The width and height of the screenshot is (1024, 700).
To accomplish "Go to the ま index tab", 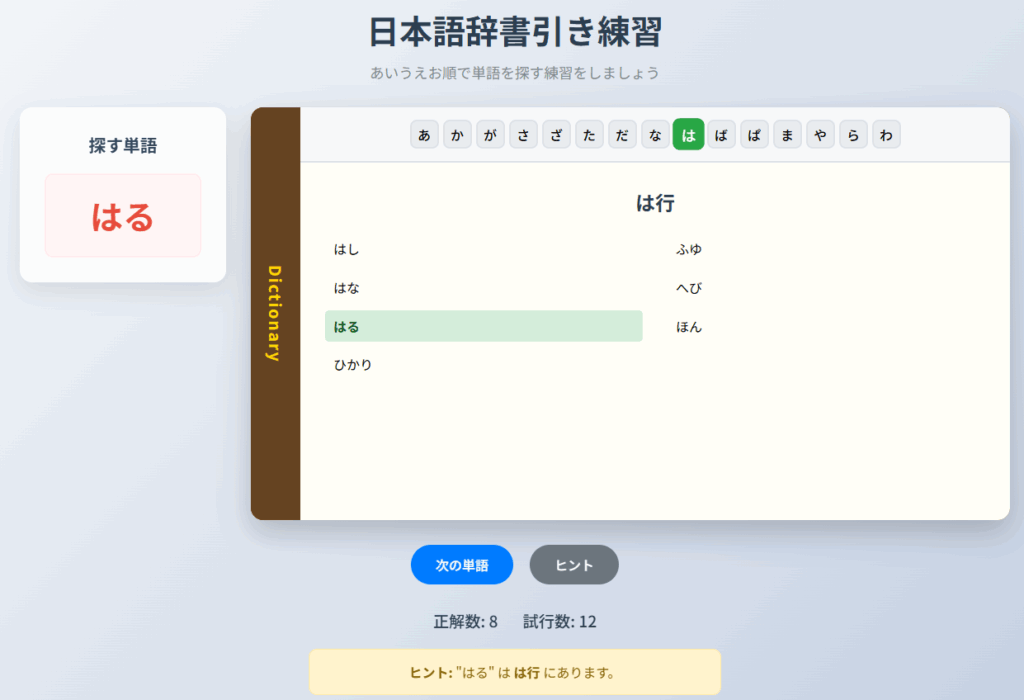I will 788,135.
